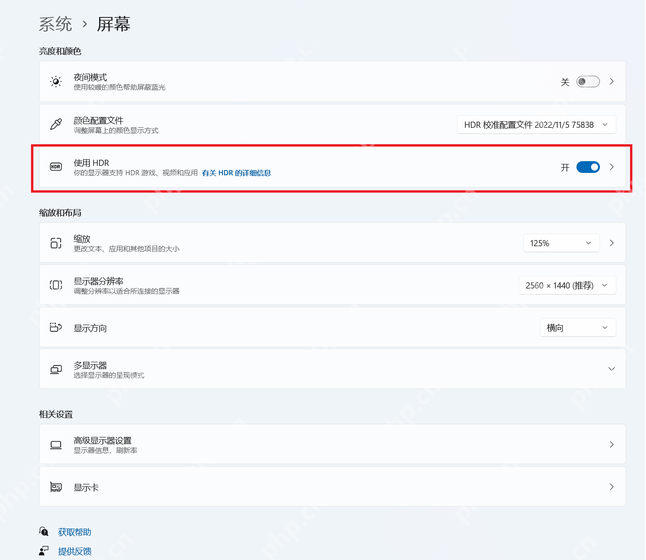
Task: Click the color profile (颜色配置文件) pen icon
Action: [x=56, y=124]
